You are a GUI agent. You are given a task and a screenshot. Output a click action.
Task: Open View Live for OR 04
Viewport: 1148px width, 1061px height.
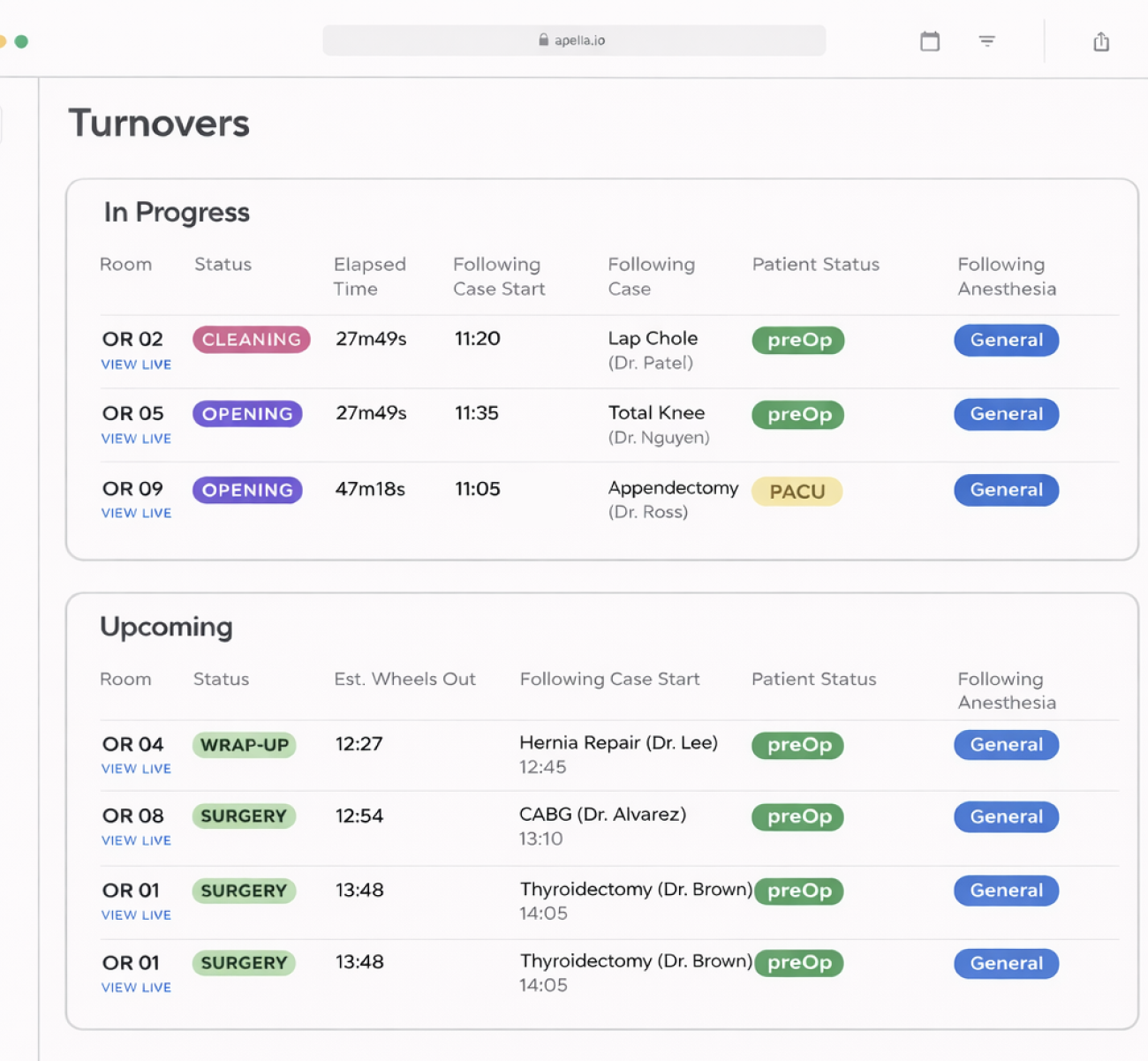[136, 769]
